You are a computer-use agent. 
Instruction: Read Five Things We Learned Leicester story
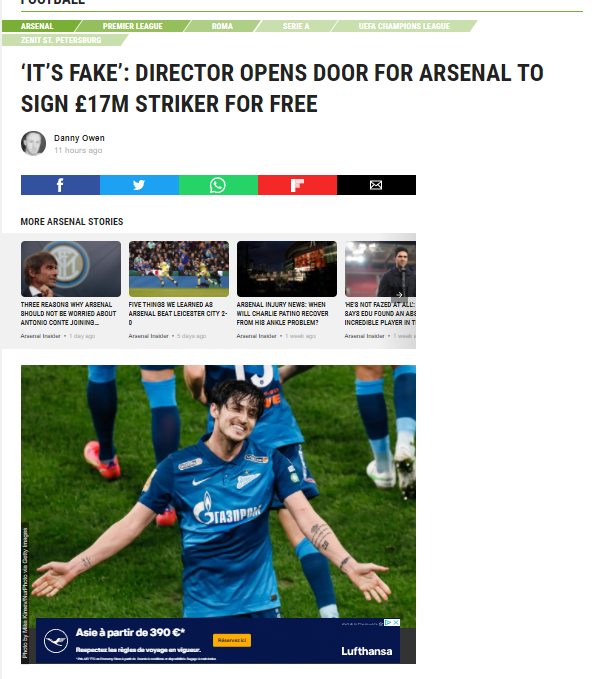coord(178,314)
